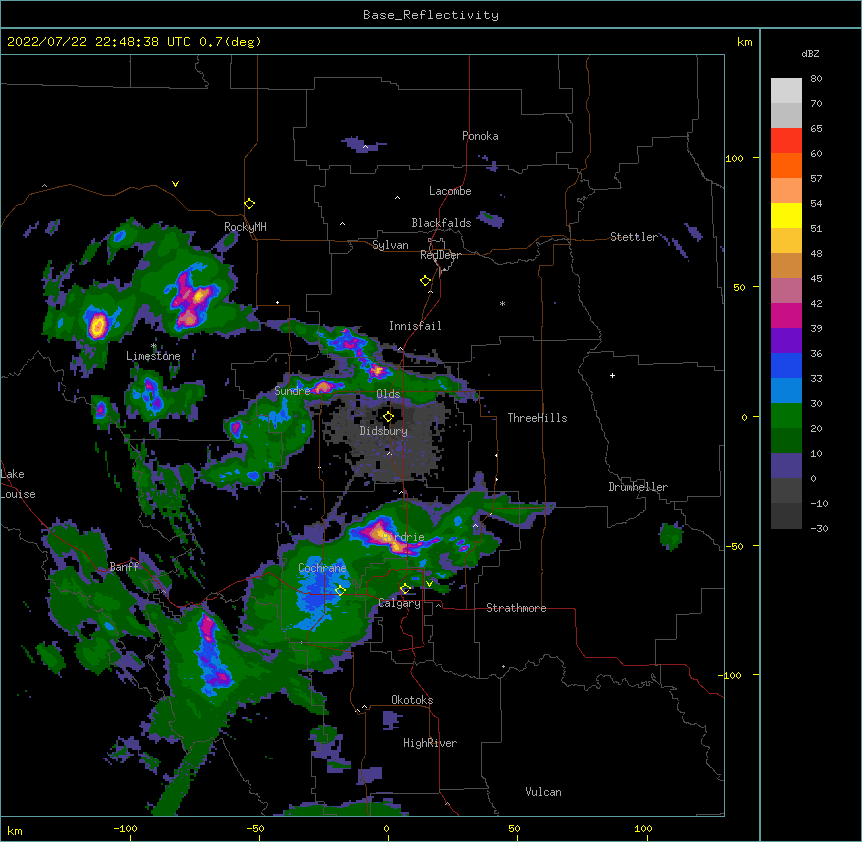Click the Sundre label

point(292,391)
